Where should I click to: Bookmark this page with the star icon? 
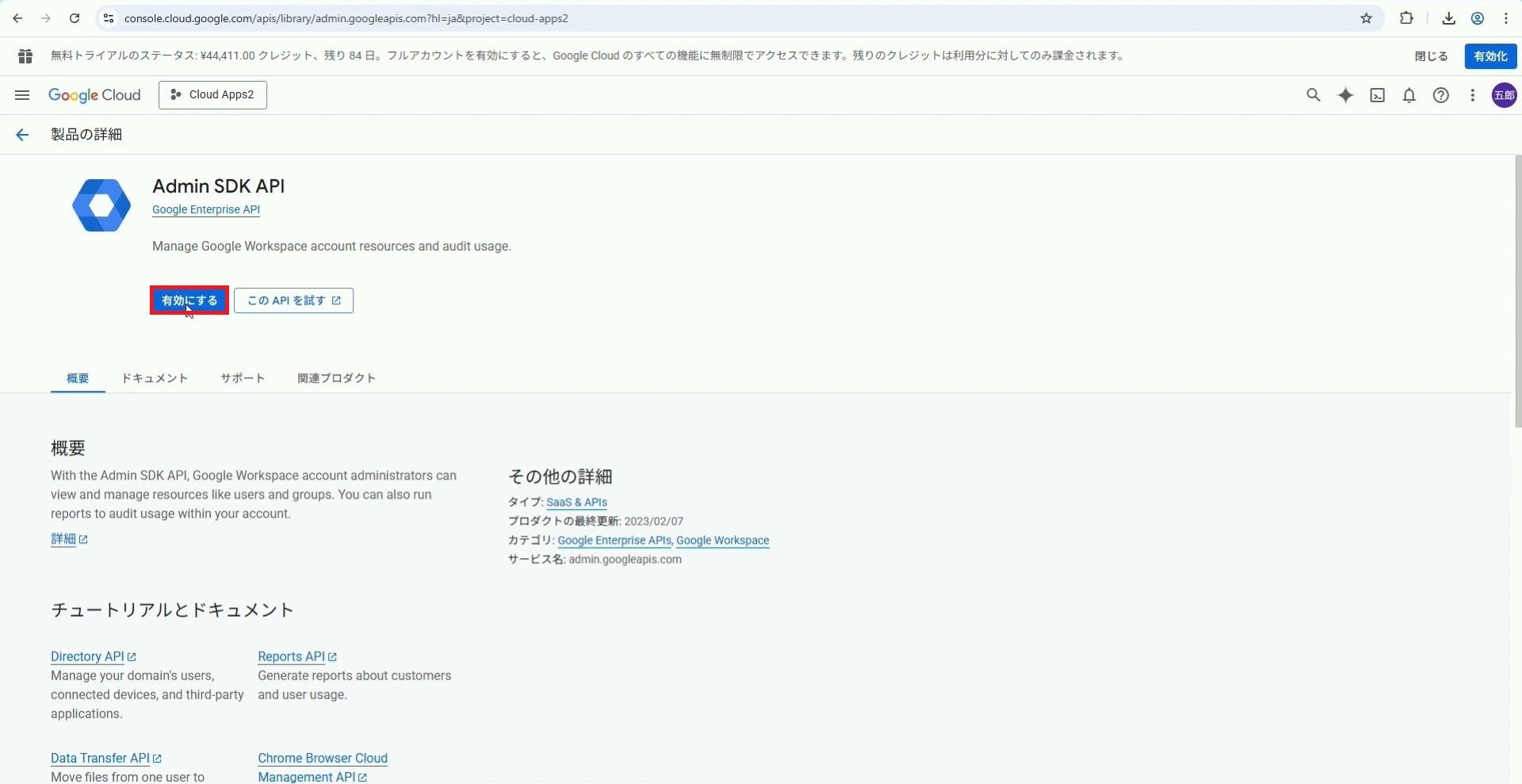click(1366, 18)
